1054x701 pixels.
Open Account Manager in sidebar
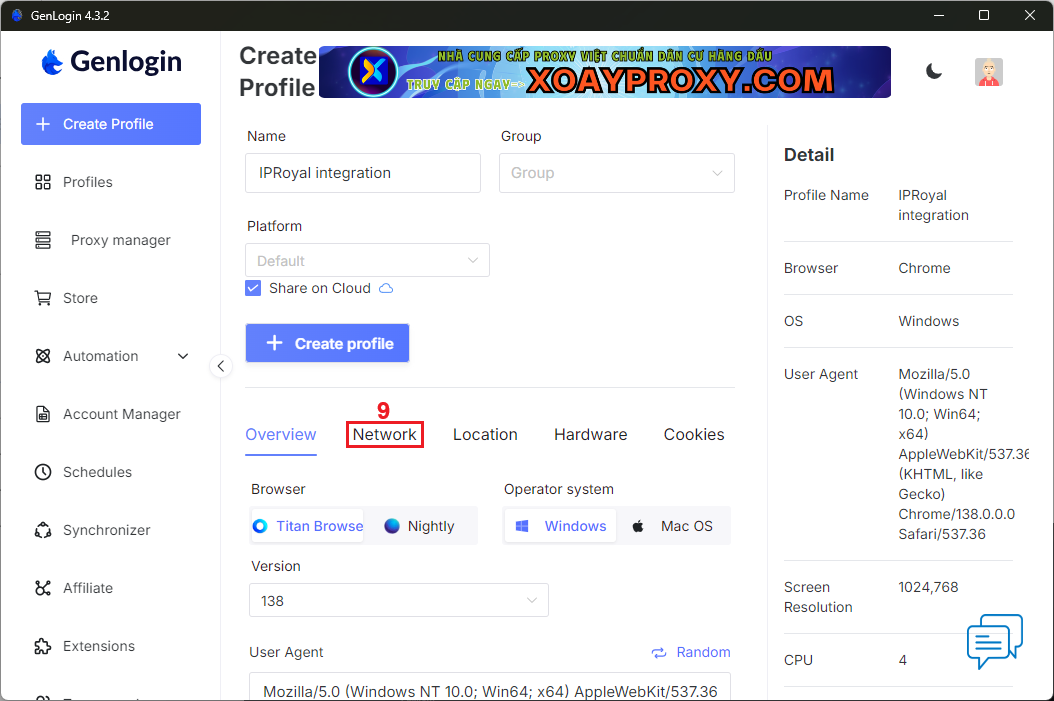(x=121, y=414)
